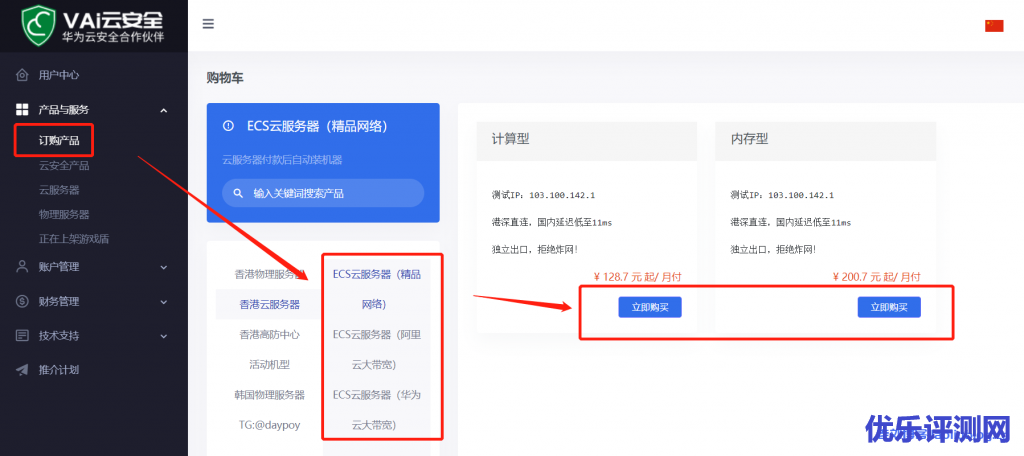The height and width of the screenshot is (456, 1024).
Task: Click the 财务管理 coin icon
Action: click(22, 301)
